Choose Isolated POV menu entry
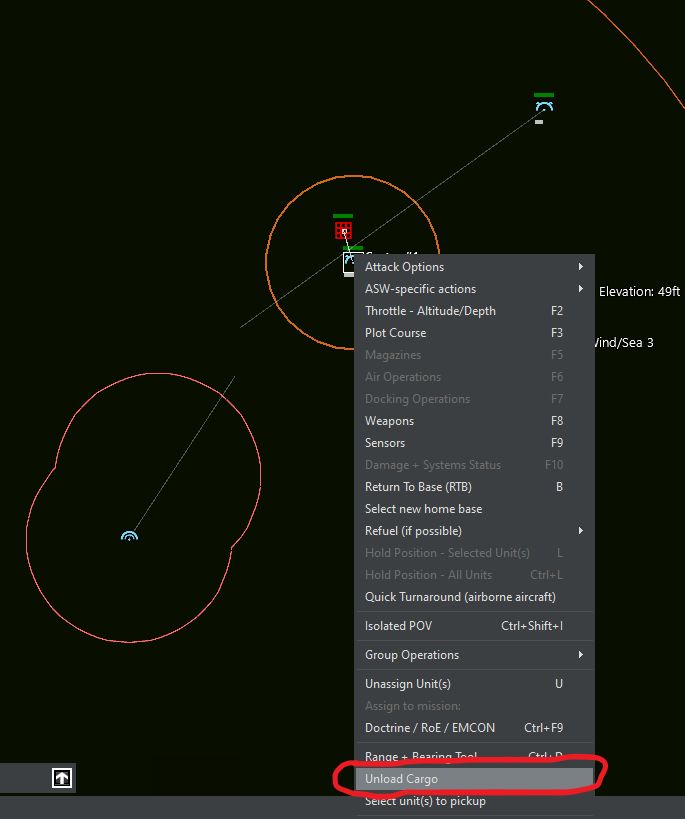This screenshot has width=685, height=819. click(474, 626)
